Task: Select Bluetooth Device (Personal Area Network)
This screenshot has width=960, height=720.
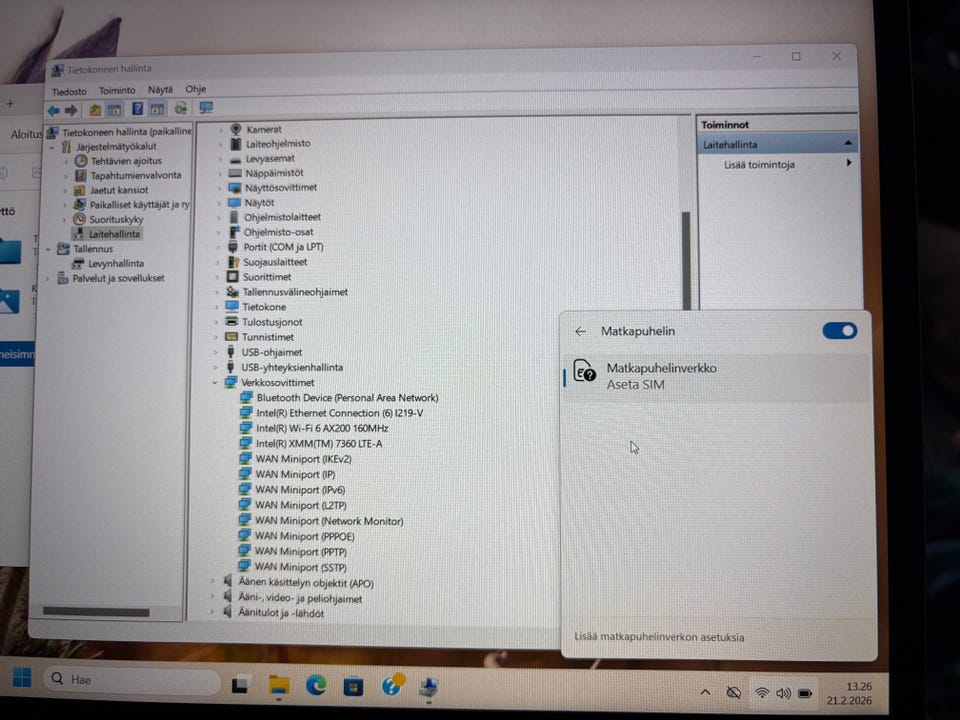Action: click(347, 397)
